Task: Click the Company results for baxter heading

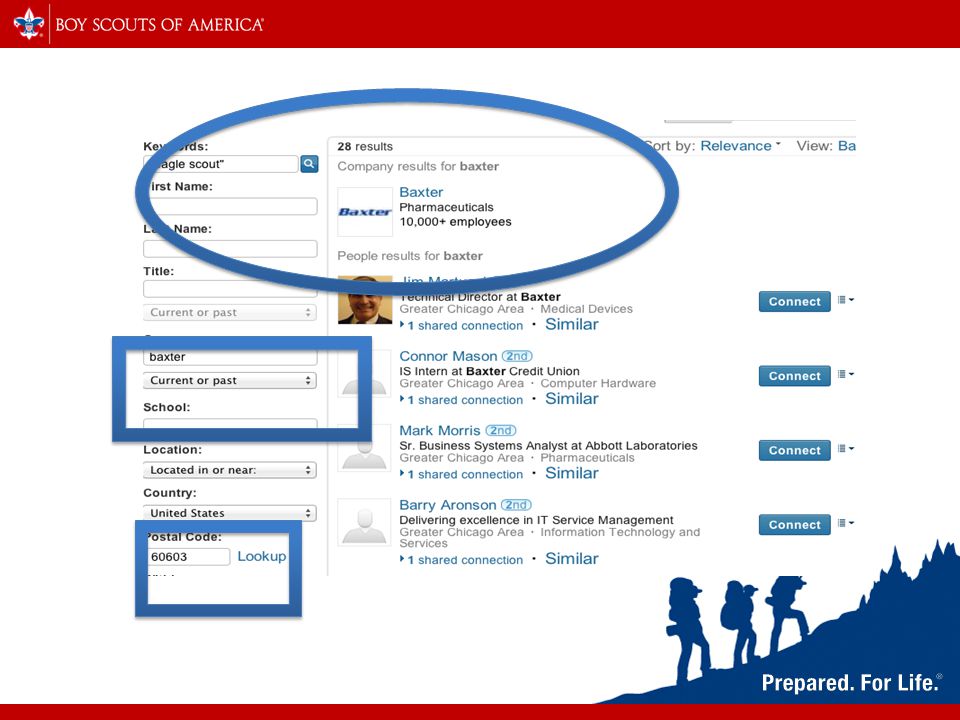Action: click(418, 167)
